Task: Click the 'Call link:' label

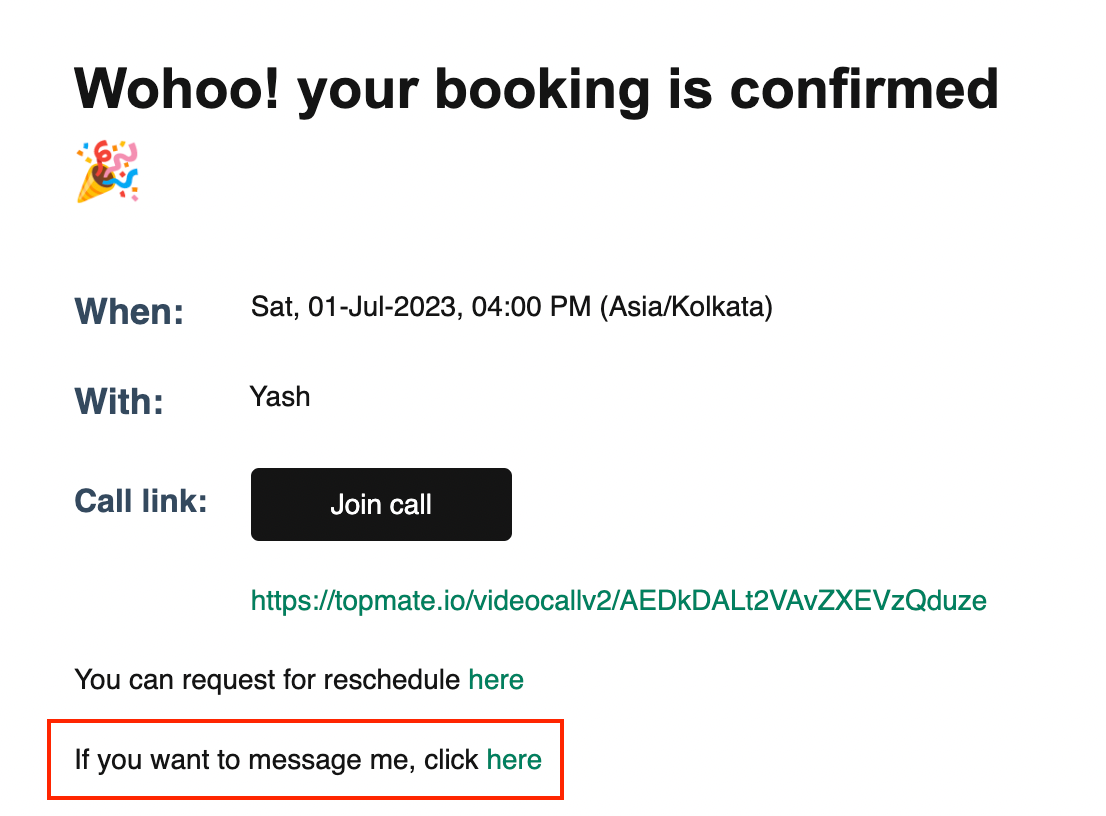Action: [x=141, y=501]
